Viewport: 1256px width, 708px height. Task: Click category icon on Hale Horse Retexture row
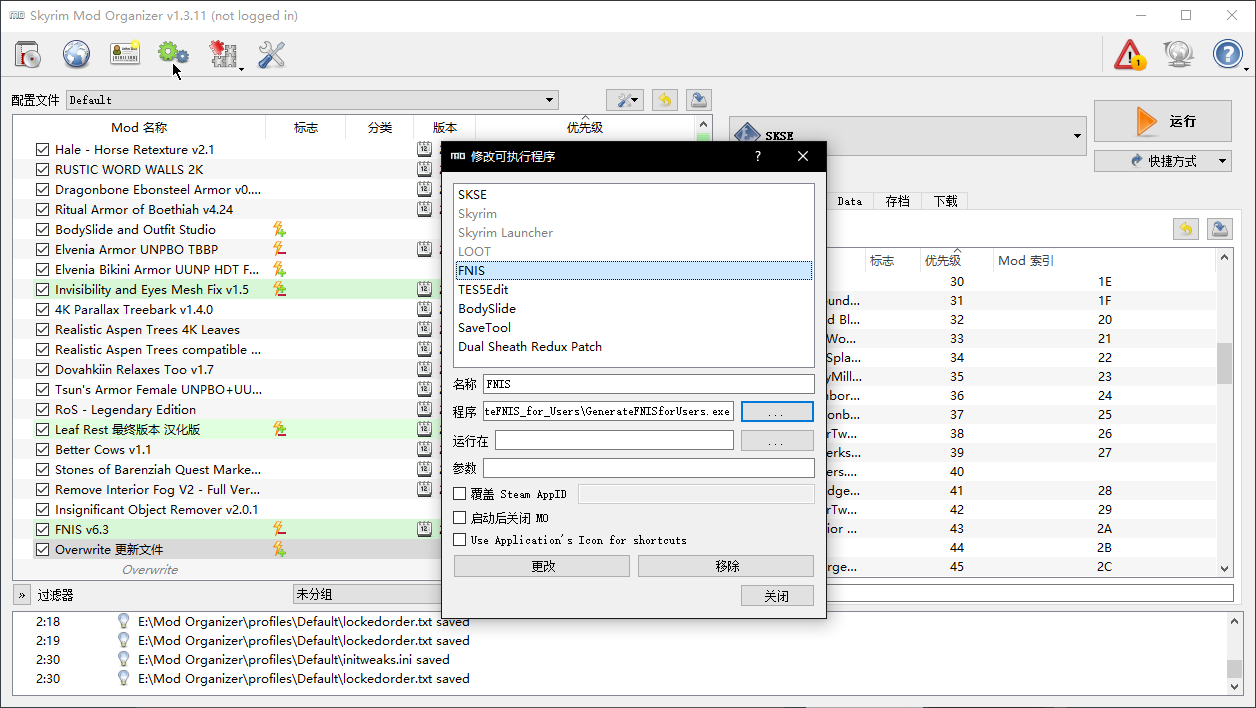click(x=424, y=149)
